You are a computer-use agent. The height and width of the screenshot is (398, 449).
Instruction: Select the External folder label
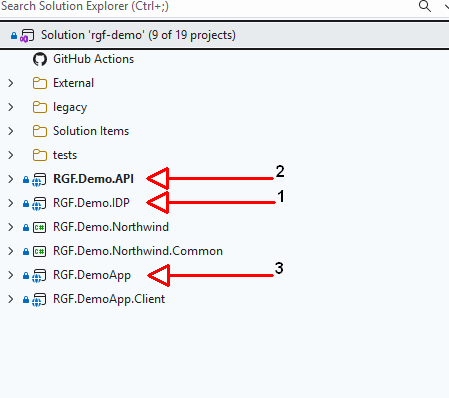point(74,83)
